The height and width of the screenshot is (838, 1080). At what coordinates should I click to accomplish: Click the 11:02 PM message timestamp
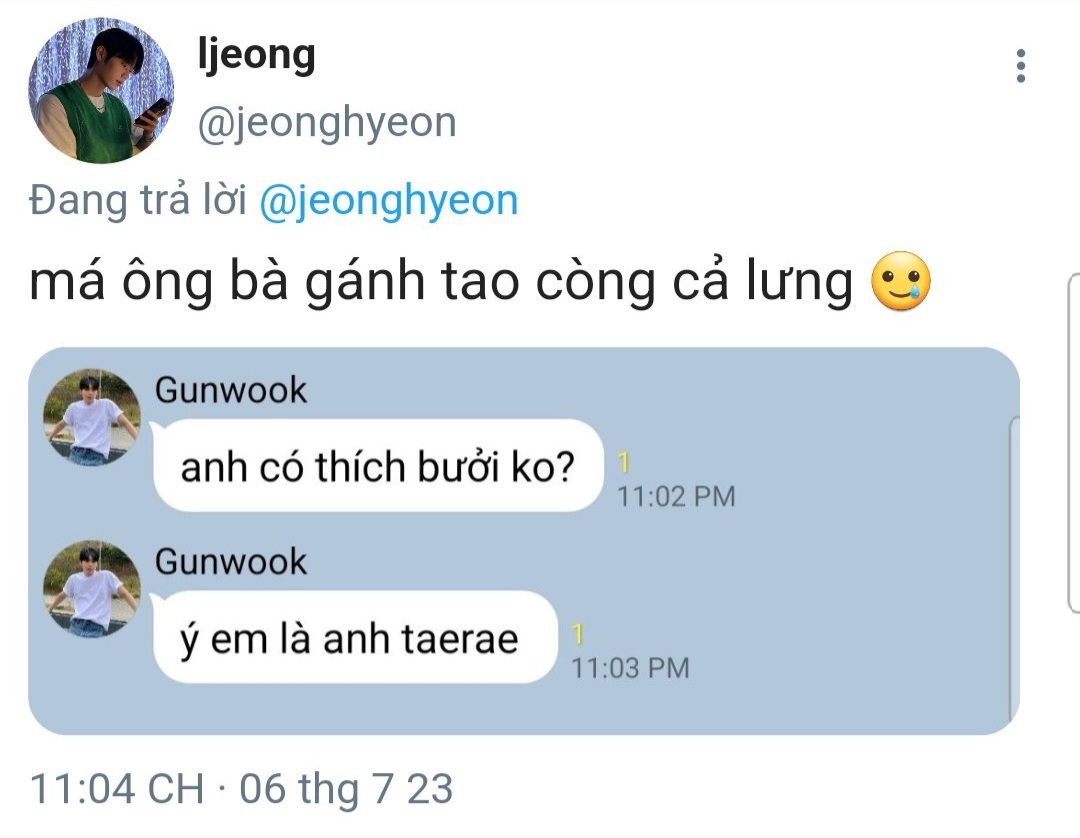click(676, 496)
